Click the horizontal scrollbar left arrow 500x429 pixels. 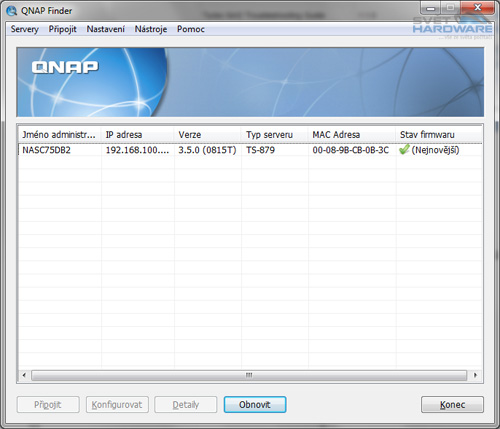[x=24, y=375]
